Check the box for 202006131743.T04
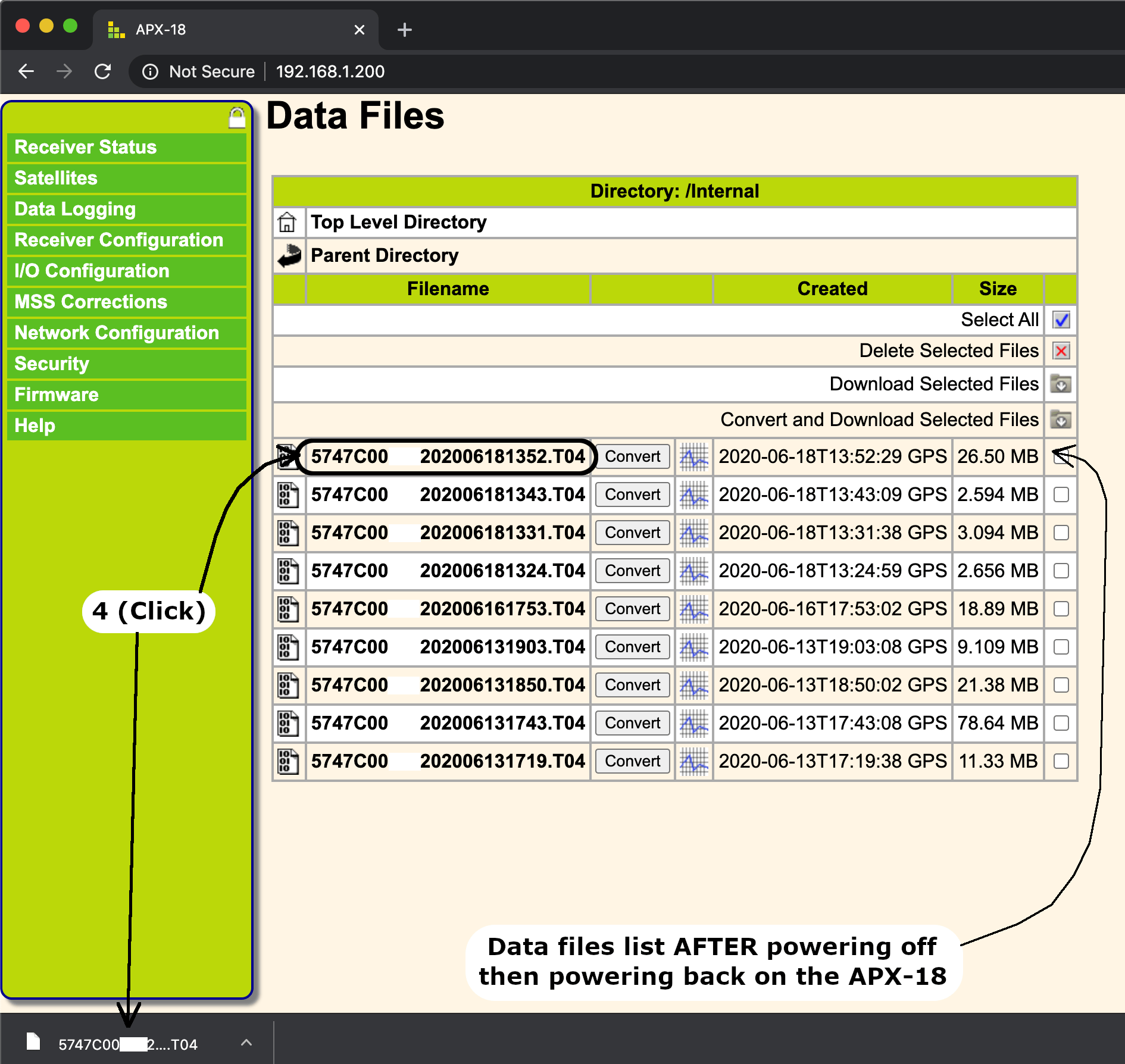Screen dimensions: 1125x1064 (1061, 724)
